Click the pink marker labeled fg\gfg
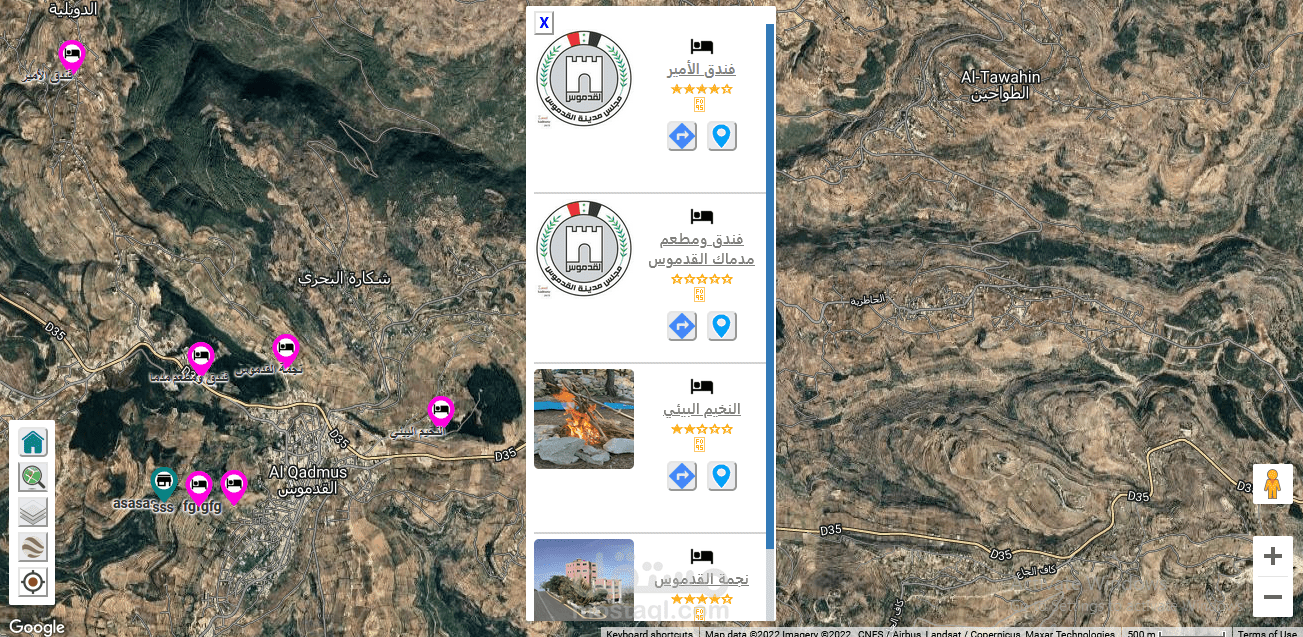 click(199, 488)
